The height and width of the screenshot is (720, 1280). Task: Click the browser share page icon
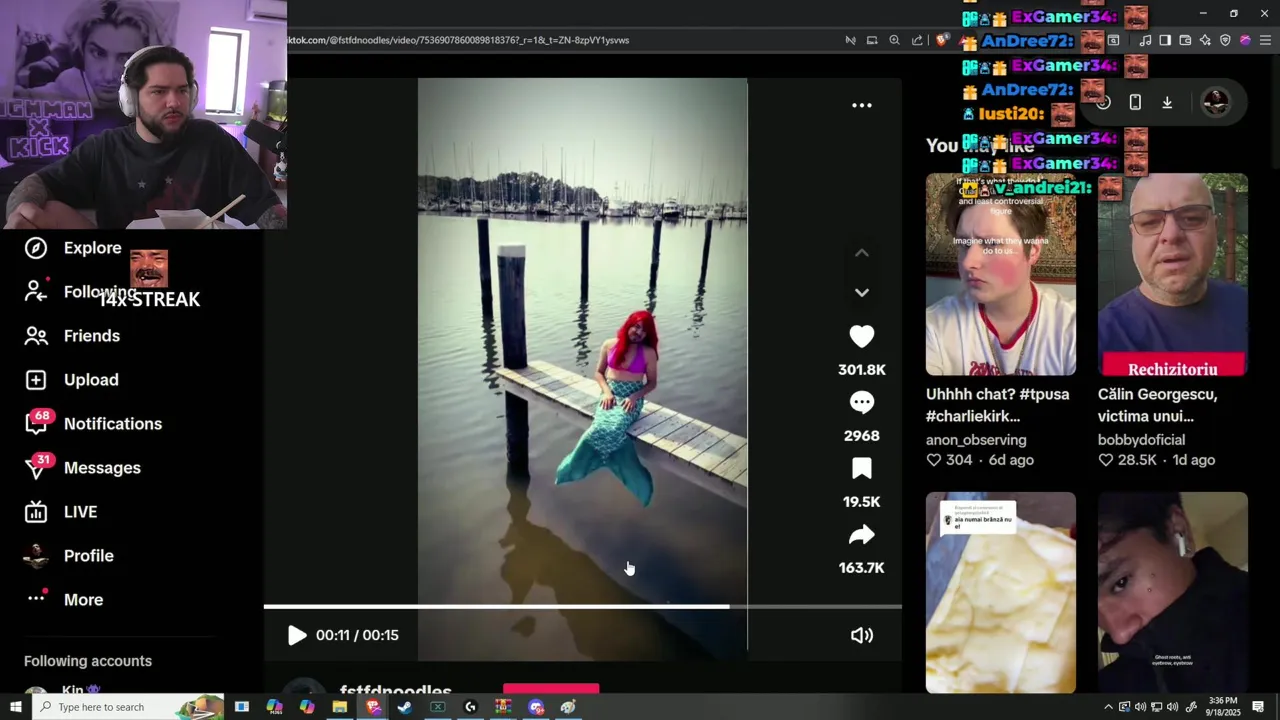917,40
